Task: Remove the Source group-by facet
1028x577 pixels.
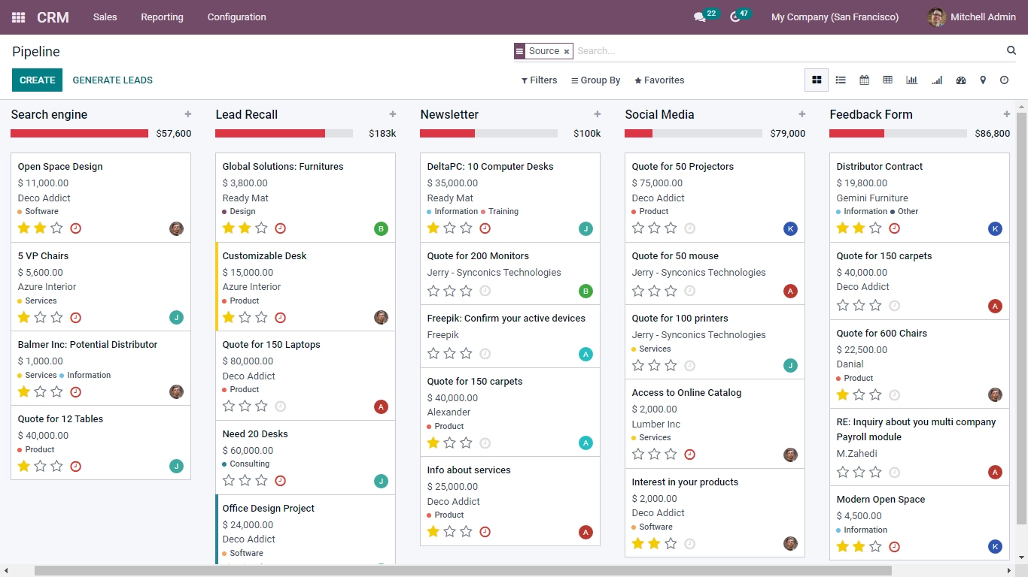Action: 566,51
